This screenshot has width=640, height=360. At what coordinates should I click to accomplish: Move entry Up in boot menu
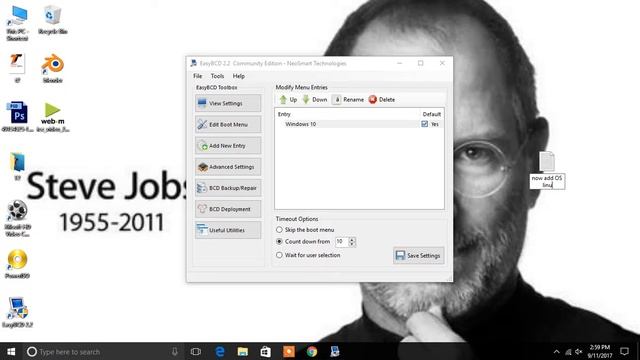[x=288, y=100]
